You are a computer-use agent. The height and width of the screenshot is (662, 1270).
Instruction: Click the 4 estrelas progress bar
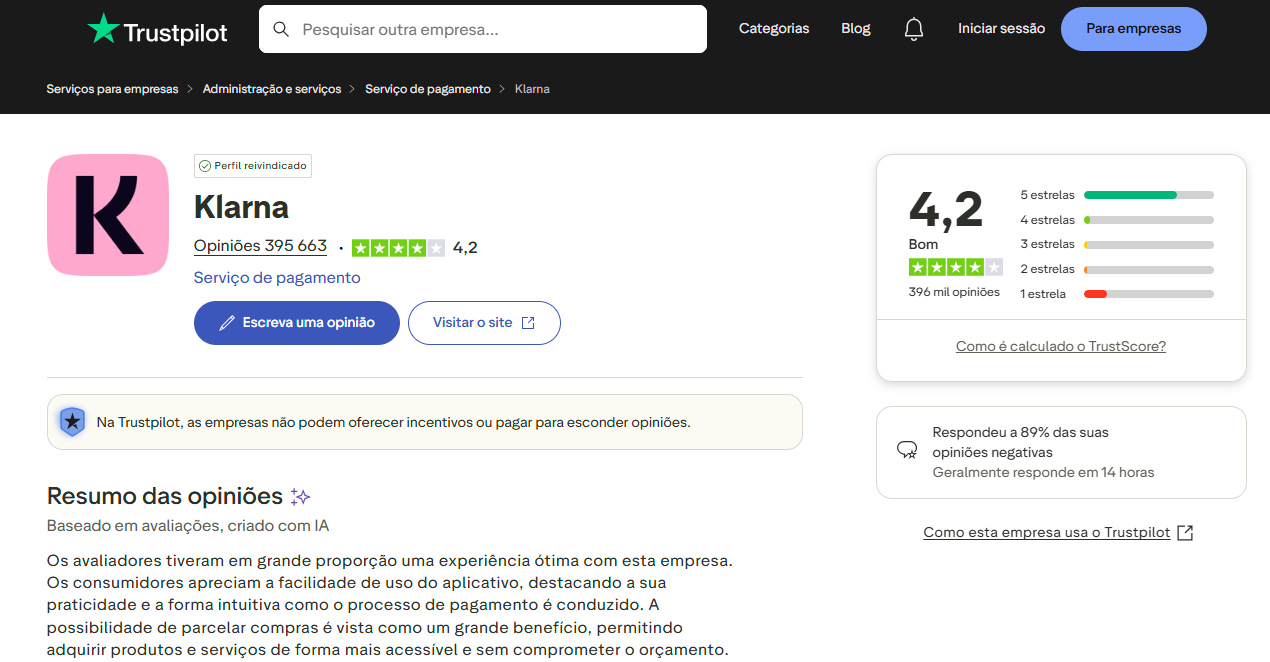click(x=1149, y=220)
